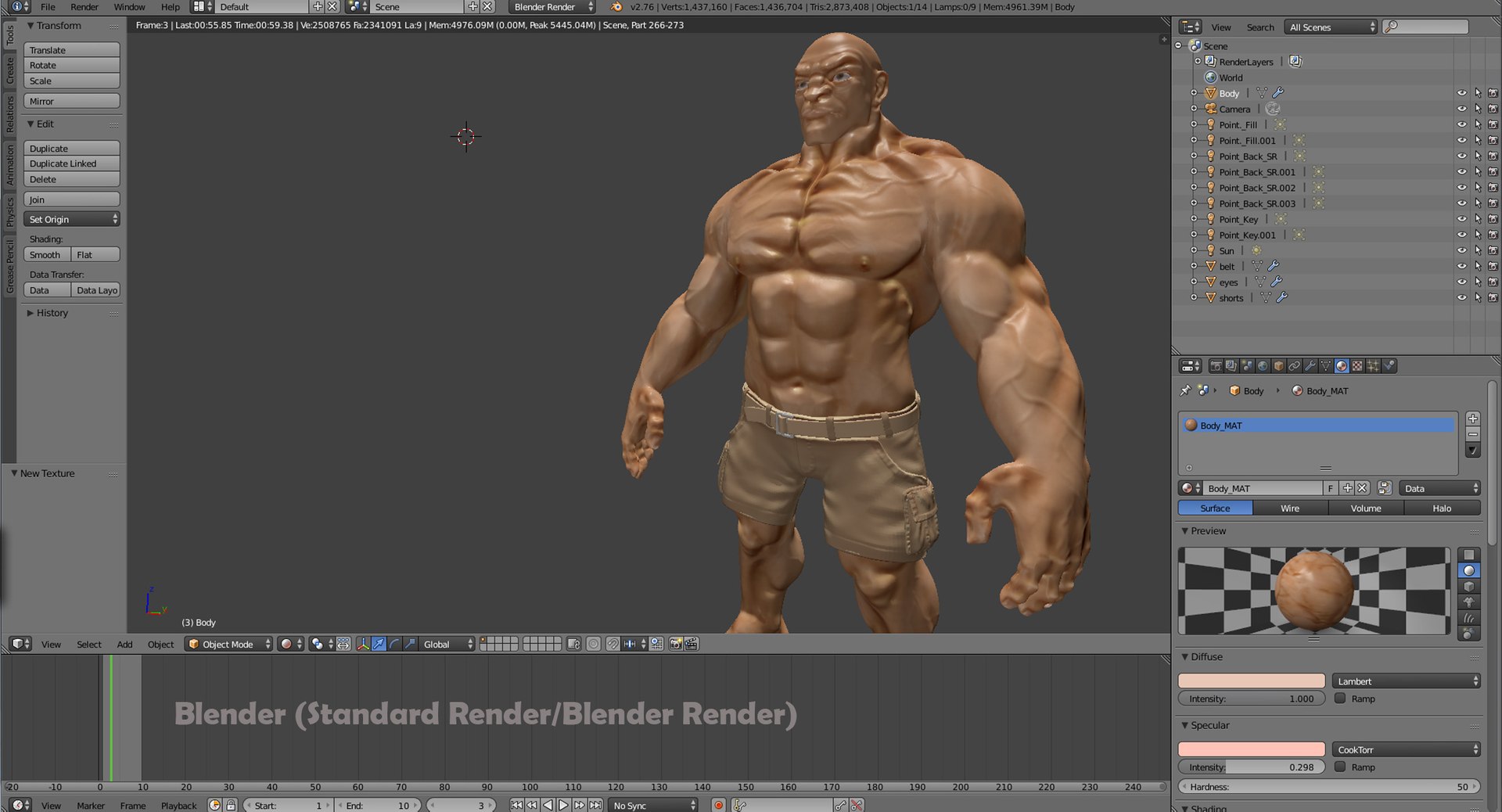This screenshot has width=1502, height=812.
Task: Click the Duplicate Linked button
Action: [71, 163]
